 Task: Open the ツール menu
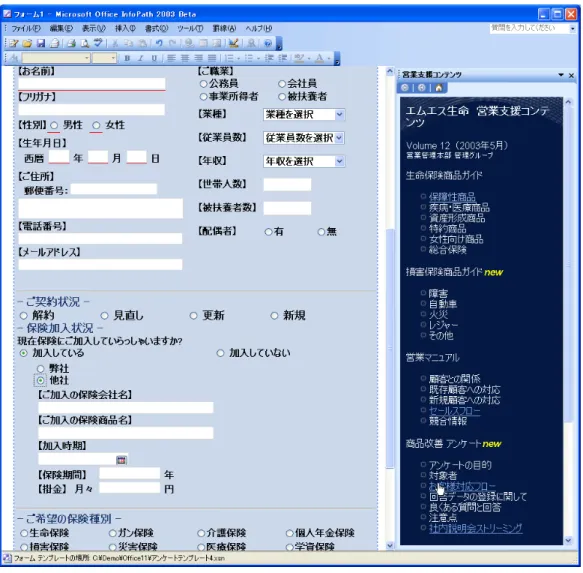[190, 28]
